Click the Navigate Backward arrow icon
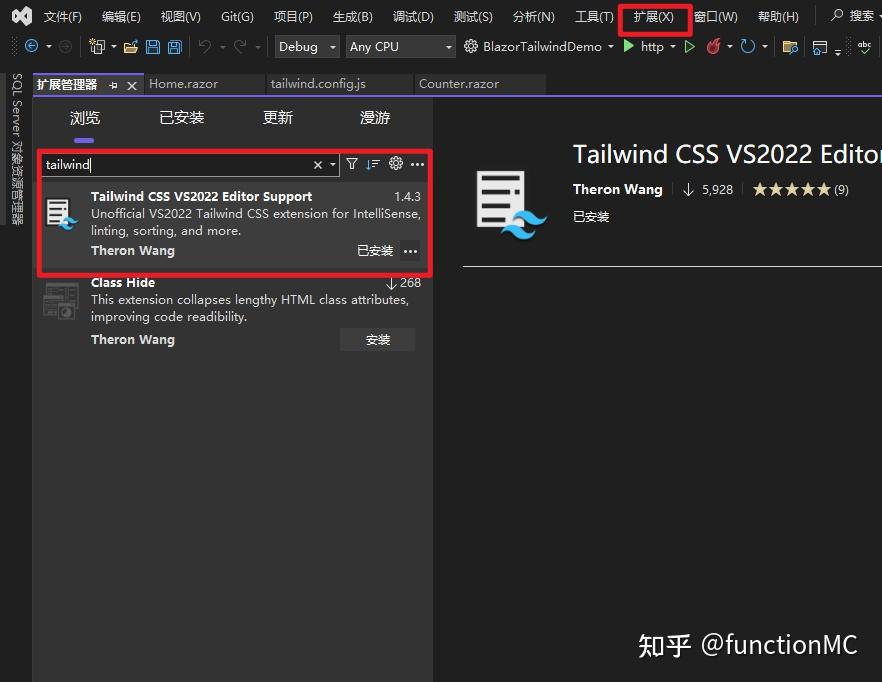Viewport: 882px width, 682px height. 31,46
